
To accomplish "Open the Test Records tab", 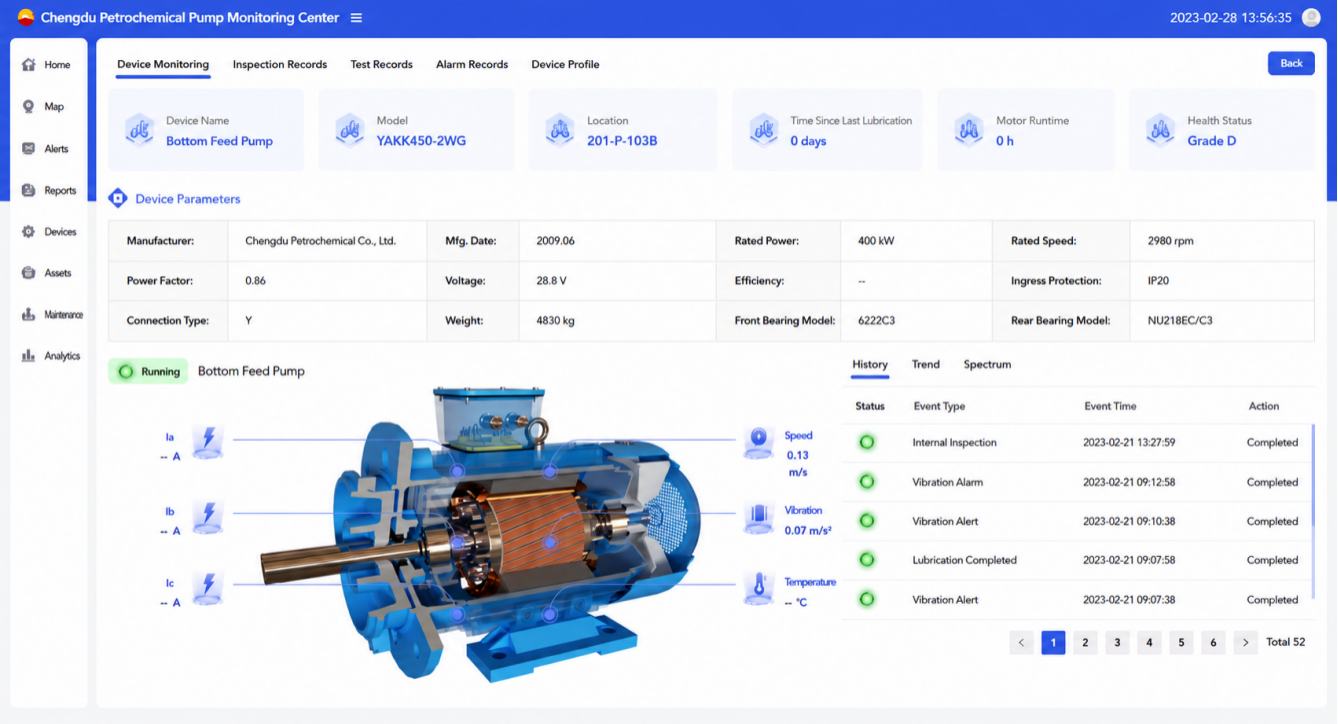I will [x=381, y=64].
